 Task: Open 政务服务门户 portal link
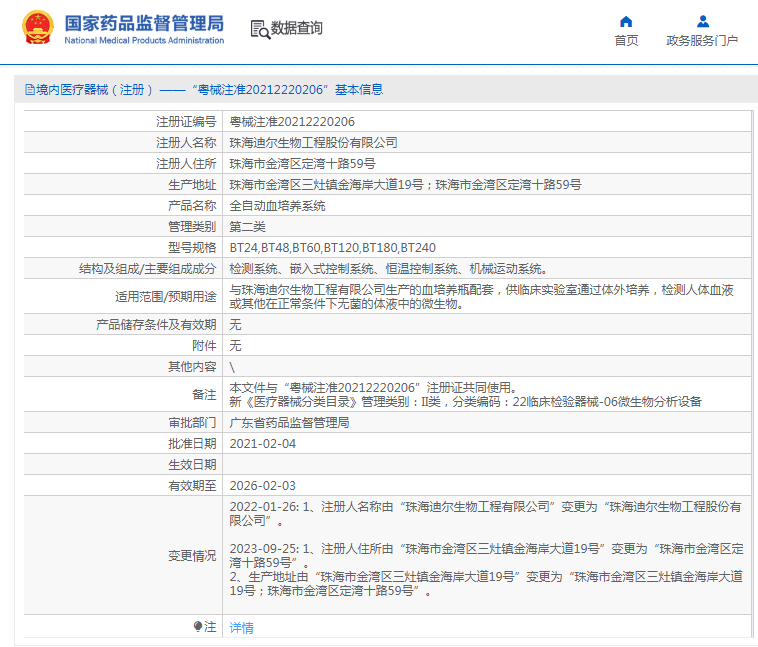pos(702,41)
